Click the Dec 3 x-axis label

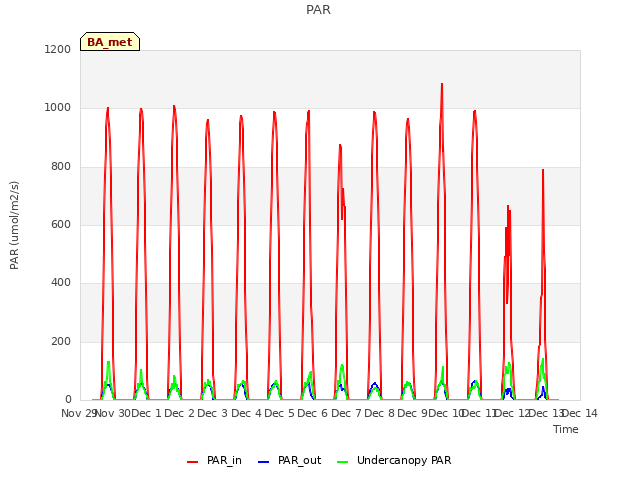tap(213, 413)
